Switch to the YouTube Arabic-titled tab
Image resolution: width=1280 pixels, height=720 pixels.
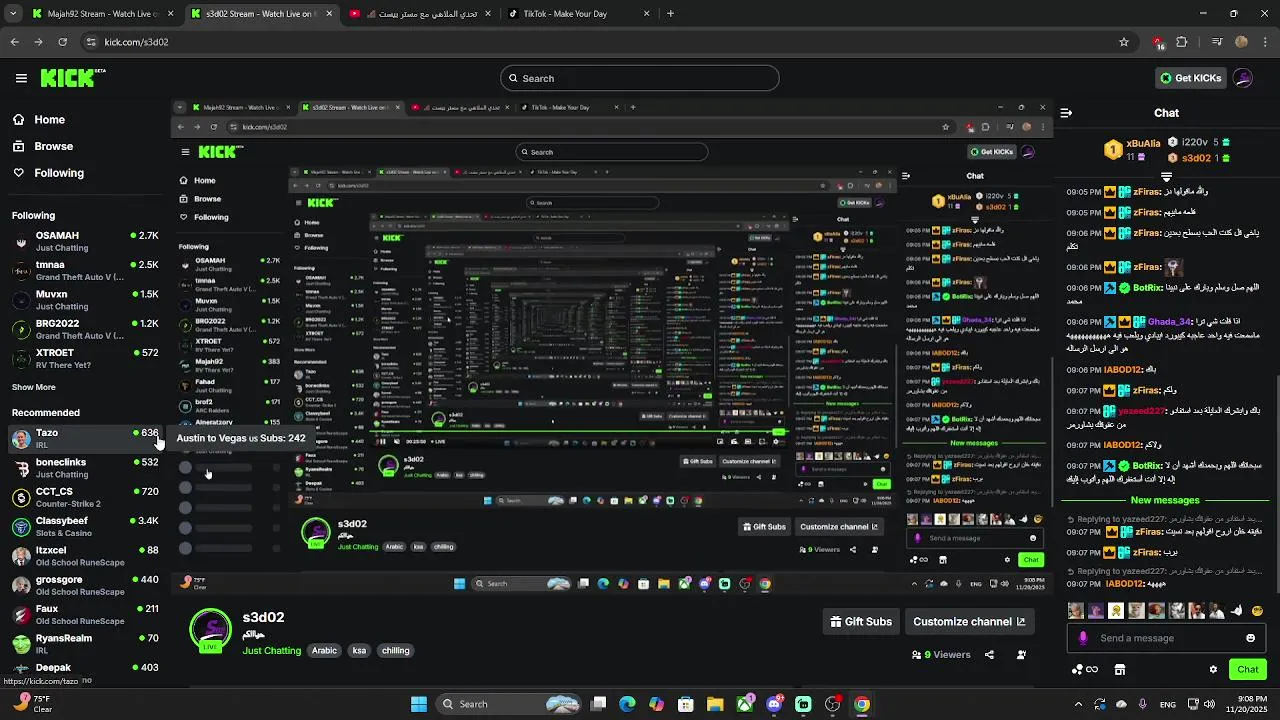pyautogui.click(x=419, y=14)
